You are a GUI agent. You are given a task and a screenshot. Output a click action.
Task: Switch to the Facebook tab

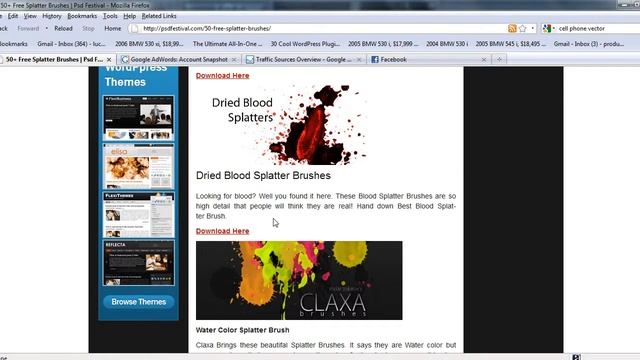click(429, 60)
